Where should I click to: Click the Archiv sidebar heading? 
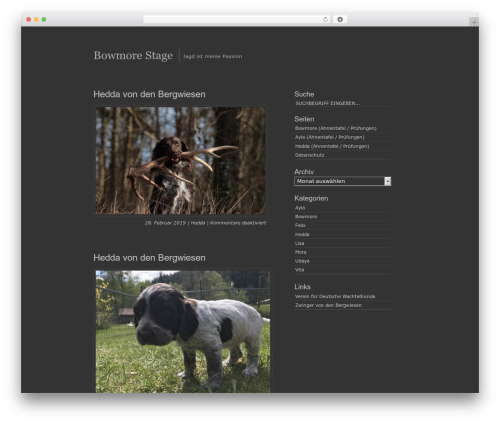[x=304, y=172]
